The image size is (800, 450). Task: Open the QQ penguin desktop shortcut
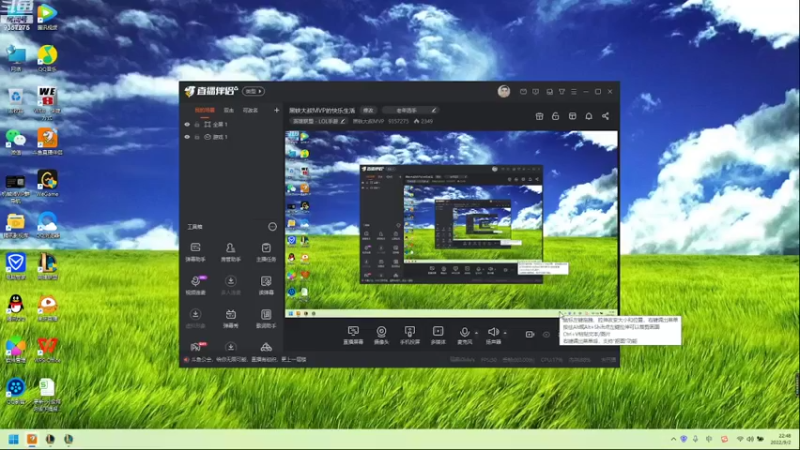pyautogui.click(x=16, y=307)
